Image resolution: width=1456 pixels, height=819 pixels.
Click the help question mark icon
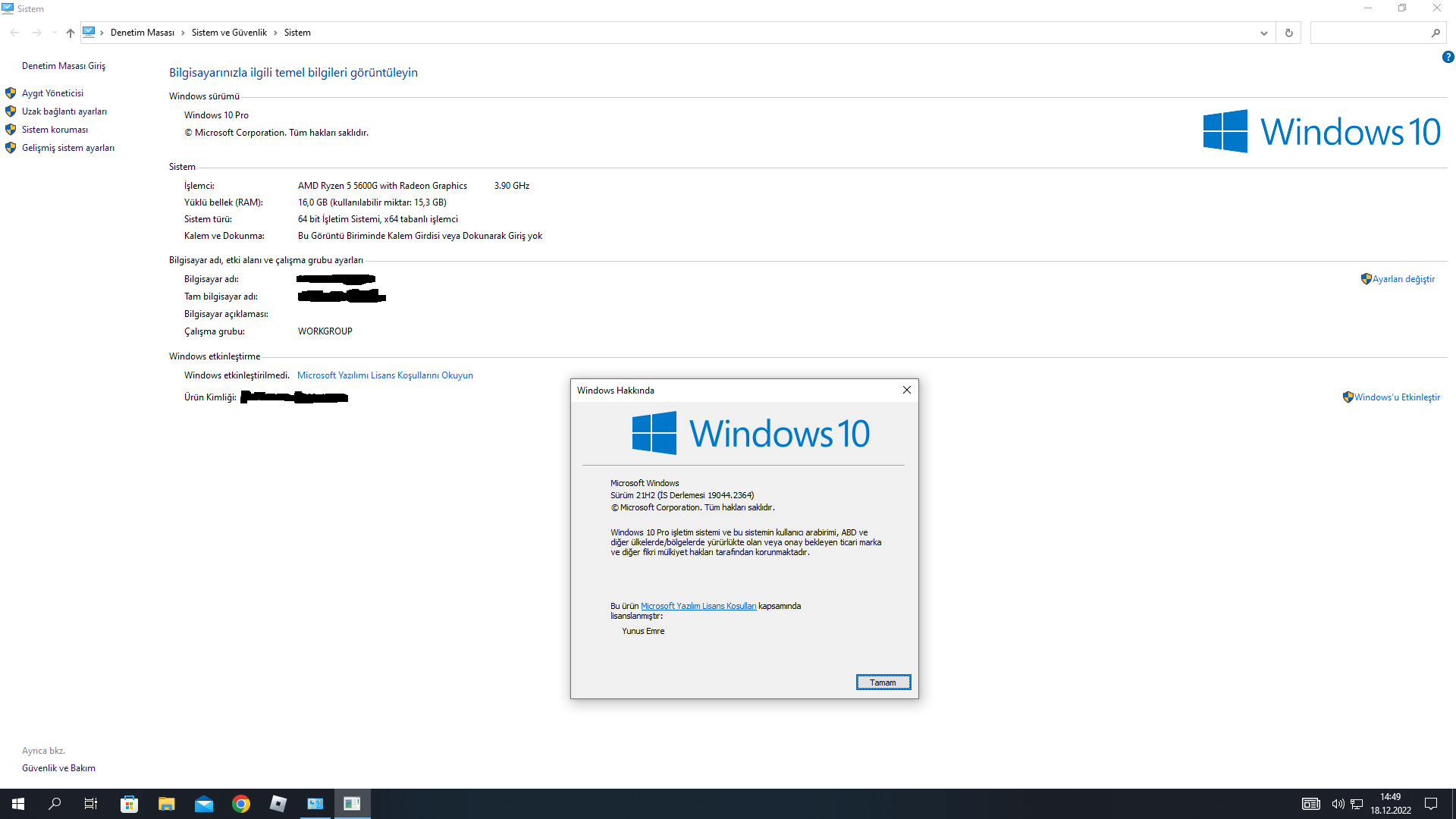(x=1448, y=57)
